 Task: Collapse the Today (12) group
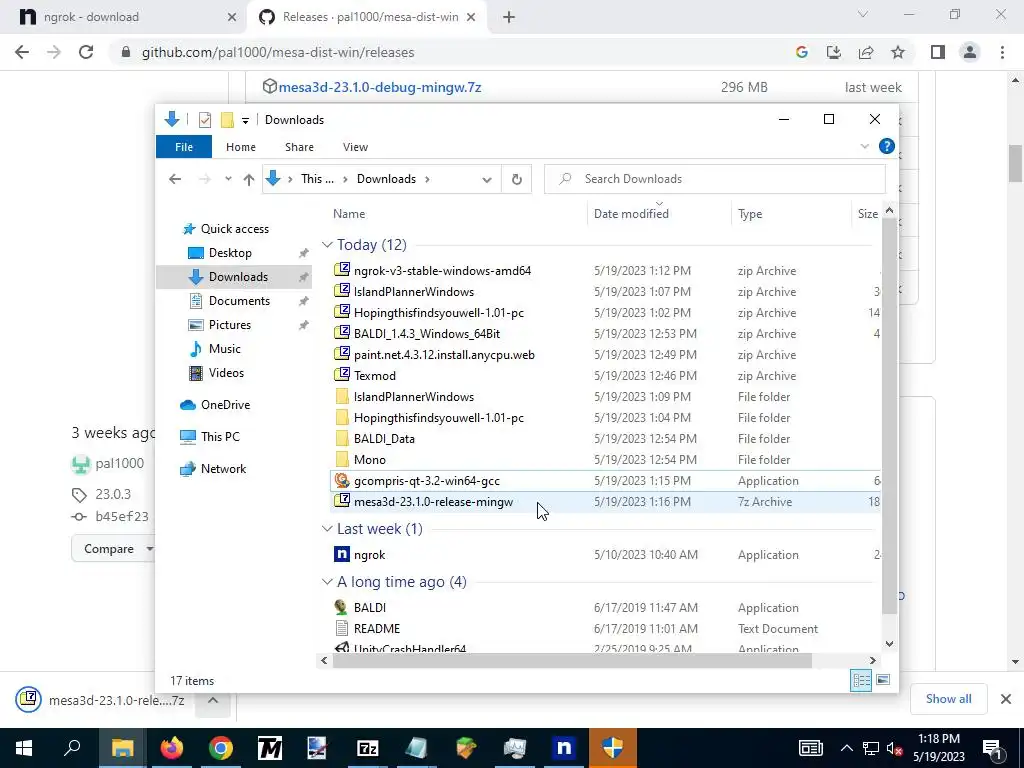(327, 245)
